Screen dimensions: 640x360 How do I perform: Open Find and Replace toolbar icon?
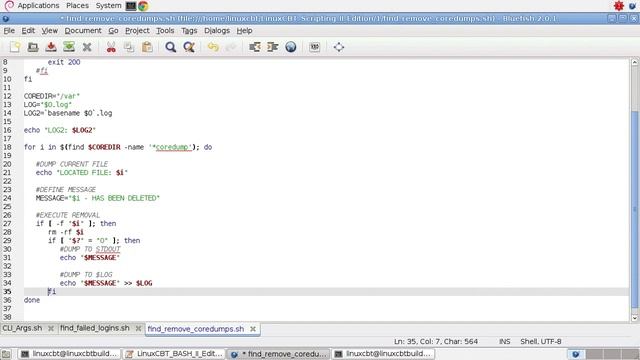point(189,47)
